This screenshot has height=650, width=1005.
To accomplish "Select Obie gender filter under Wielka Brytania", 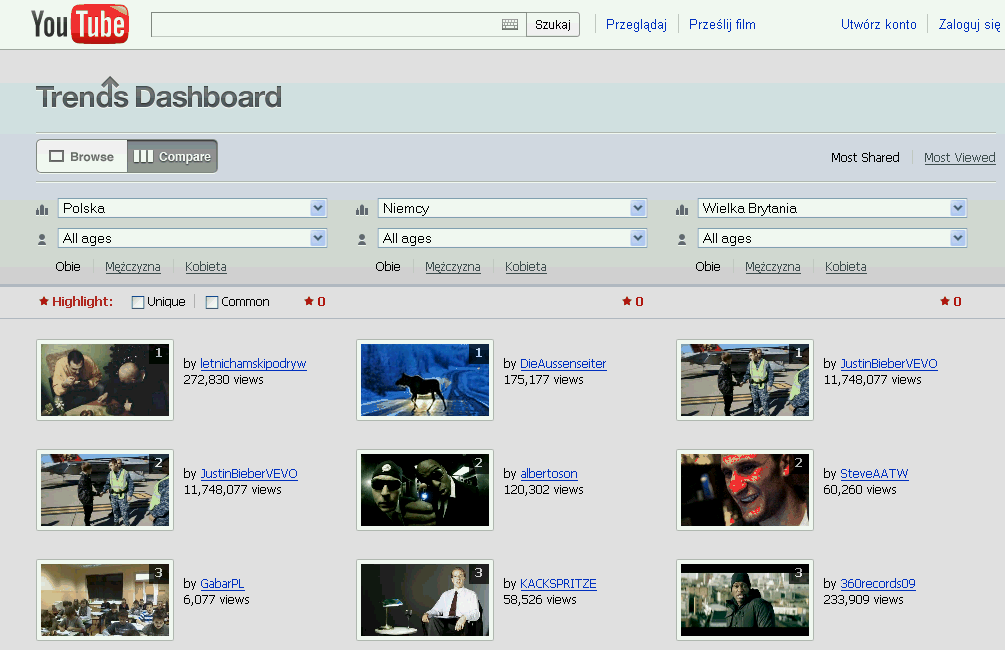I will coord(708,267).
